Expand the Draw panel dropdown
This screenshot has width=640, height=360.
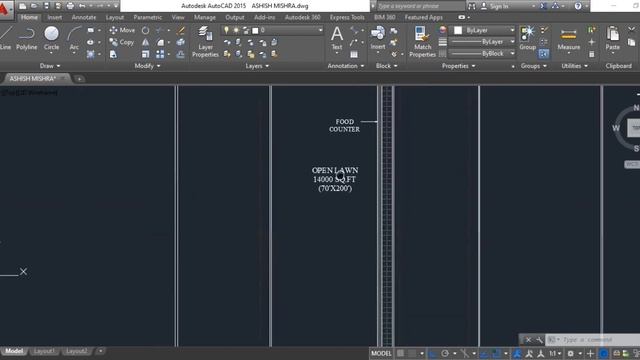[x=50, y=66]
